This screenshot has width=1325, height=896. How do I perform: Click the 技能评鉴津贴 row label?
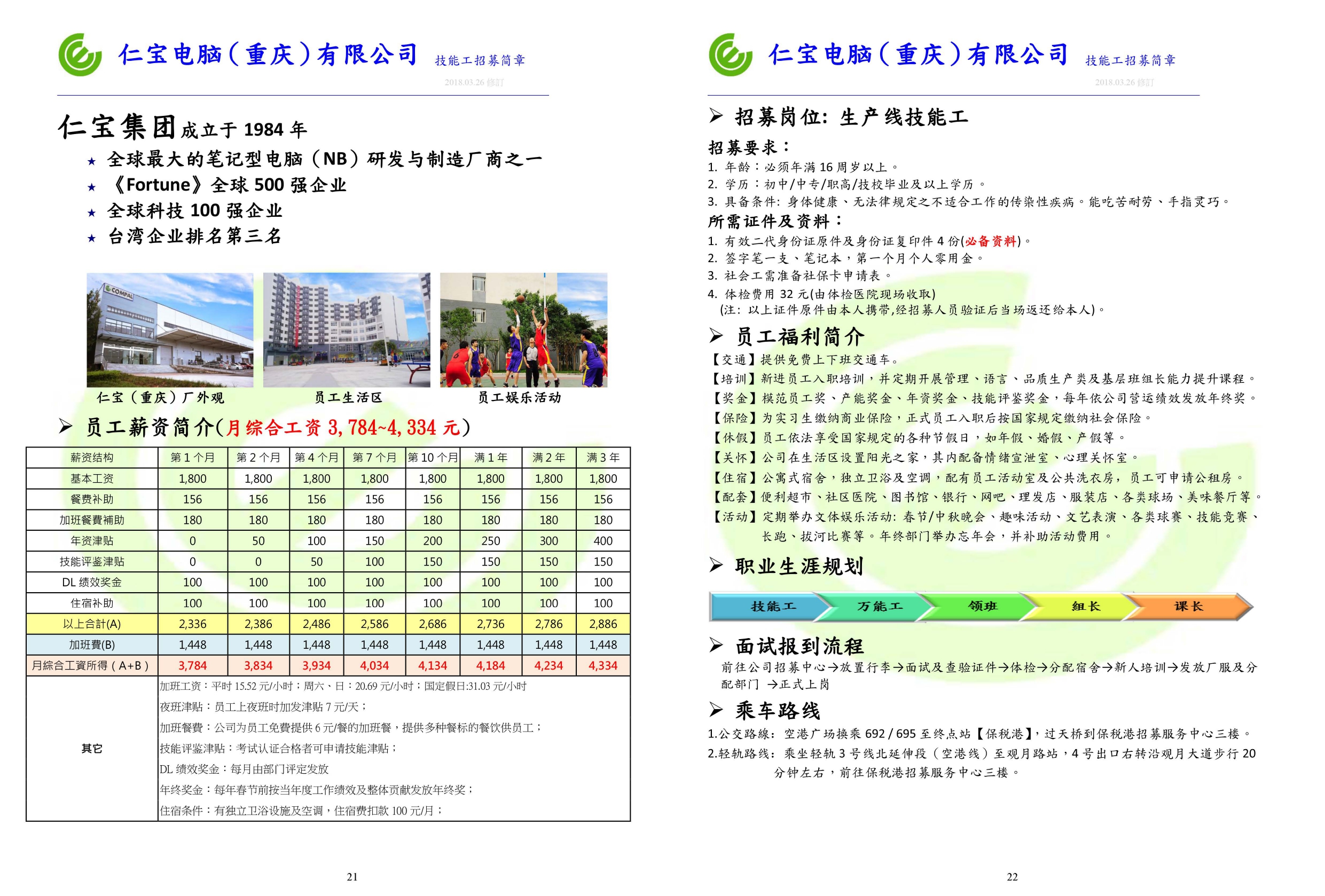click(92, 562)
